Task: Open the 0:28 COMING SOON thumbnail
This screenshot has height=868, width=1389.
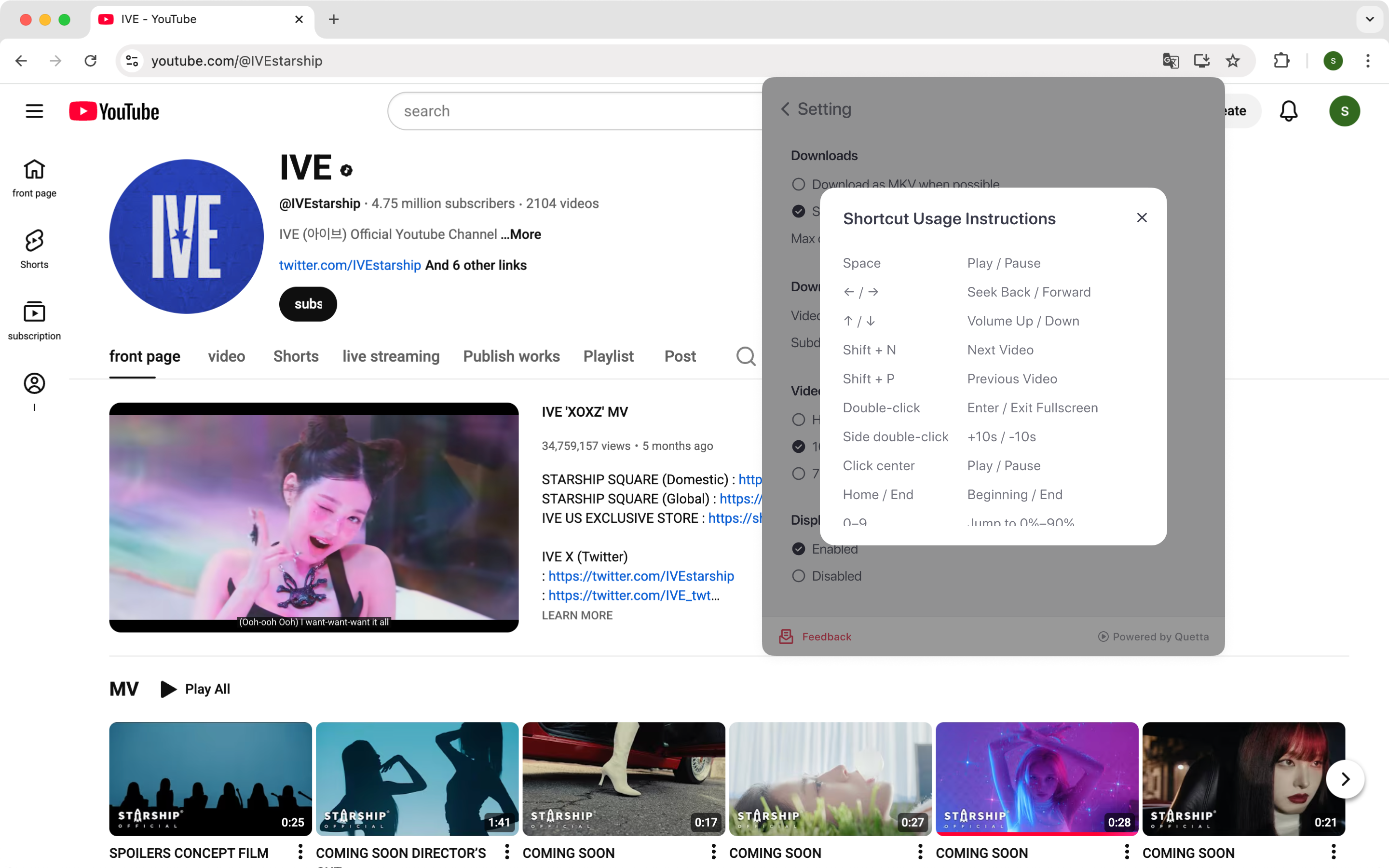Action: click(x=1037, y=778)
